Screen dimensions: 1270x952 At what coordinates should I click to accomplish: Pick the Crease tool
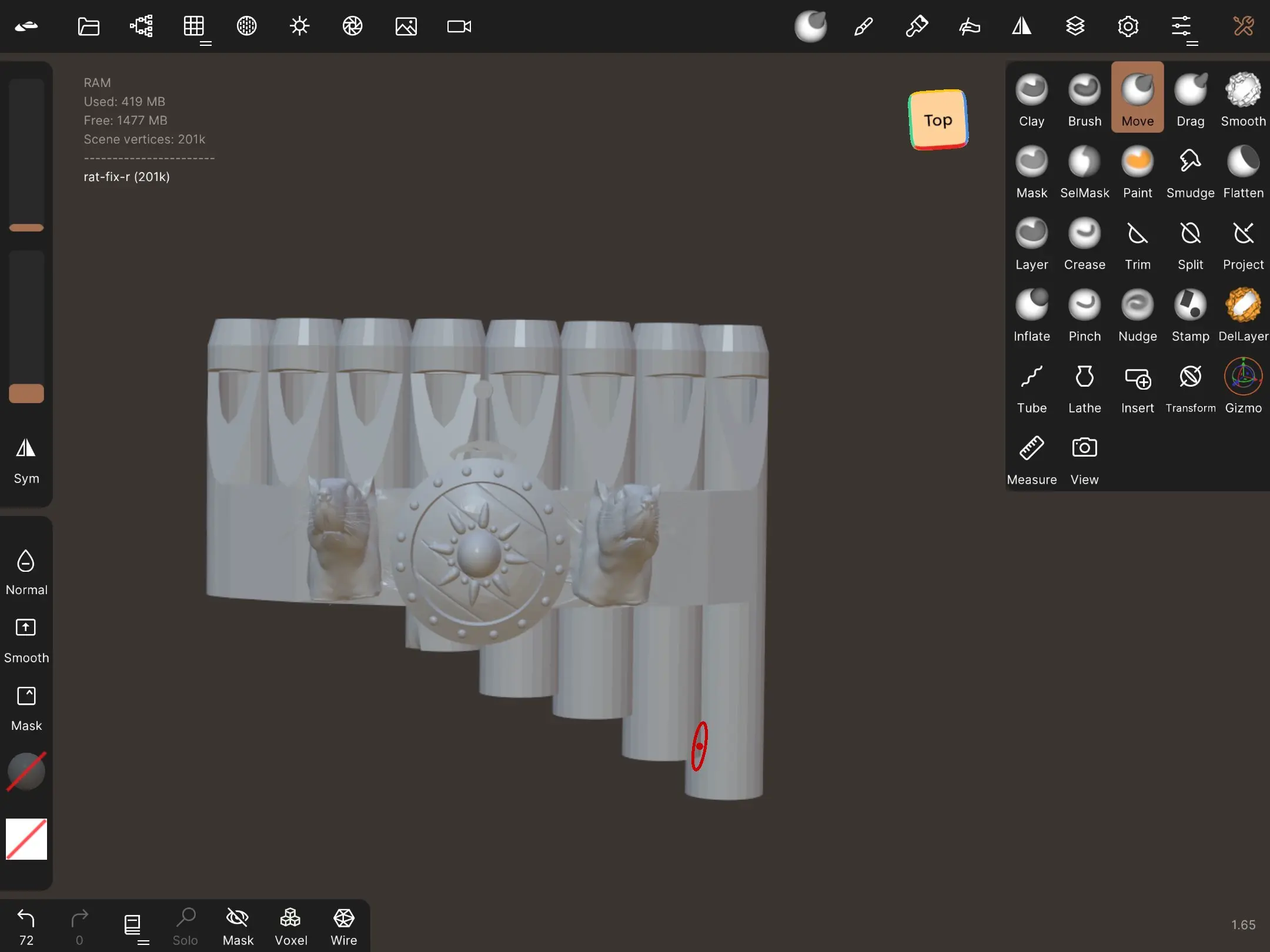(1084, 243)
